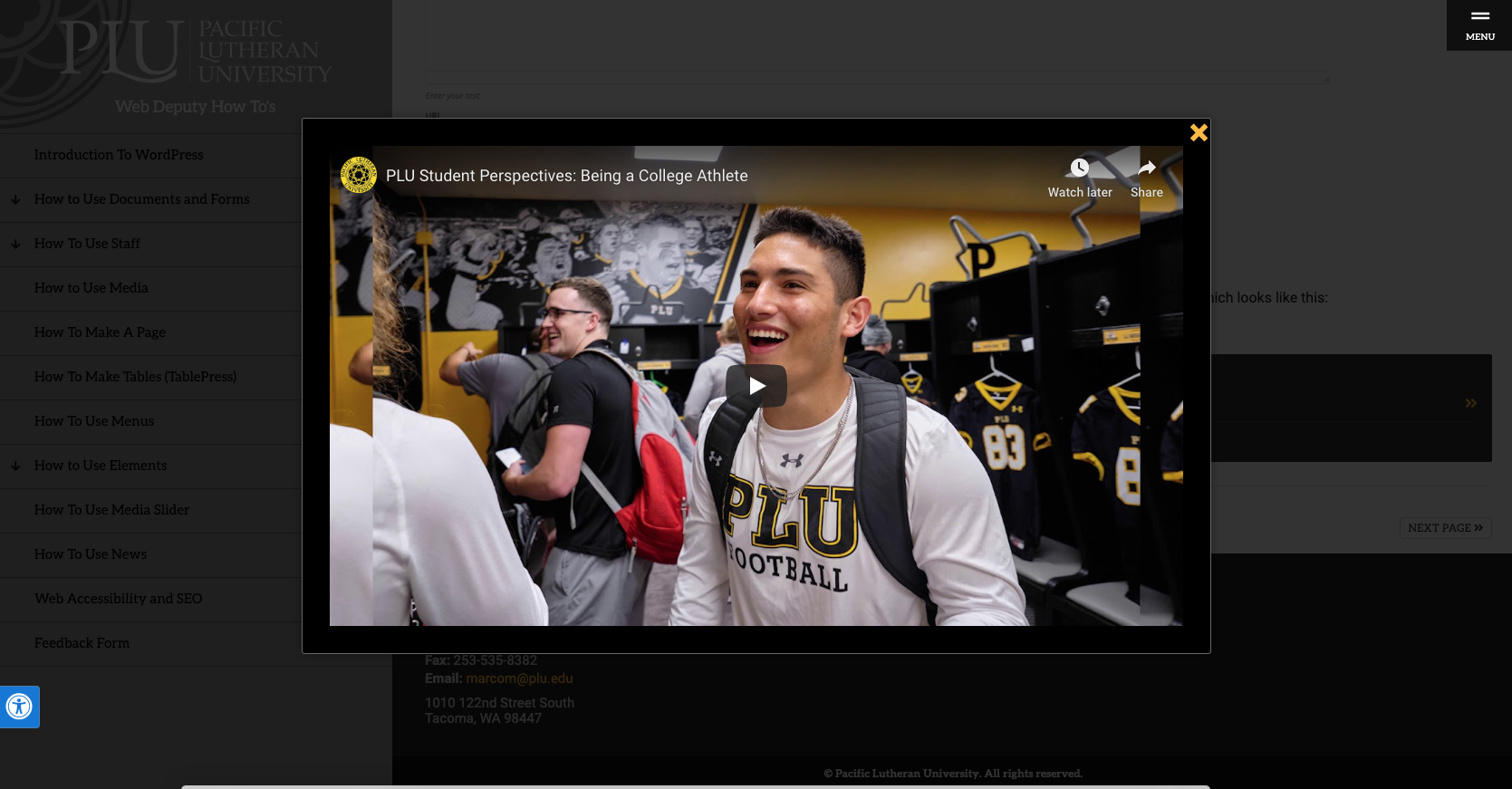Viewport: 1512px width, 789px height.
Task: Click the Pacific Lutheran University logo
Action: click(x=196, y=50)
